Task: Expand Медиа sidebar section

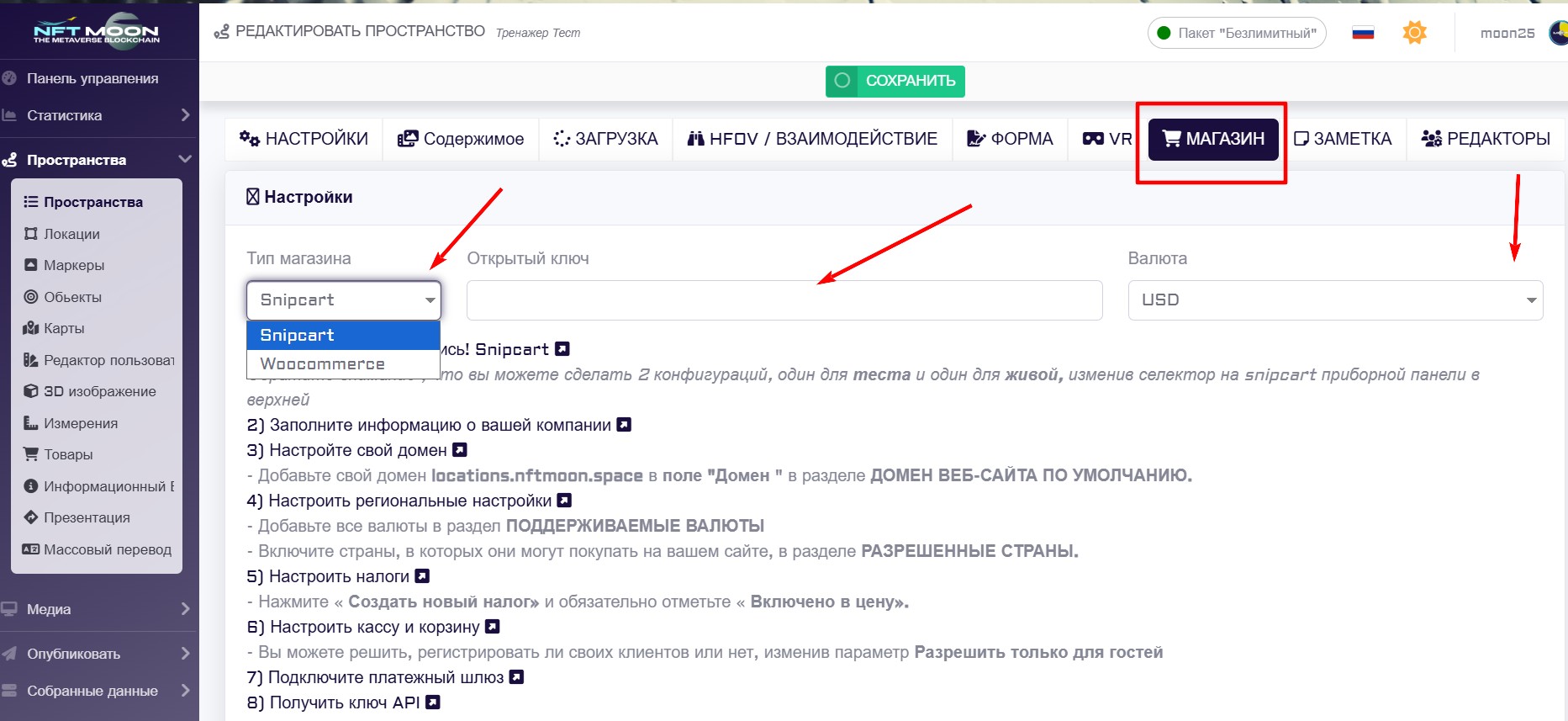Action: (98, 609)
